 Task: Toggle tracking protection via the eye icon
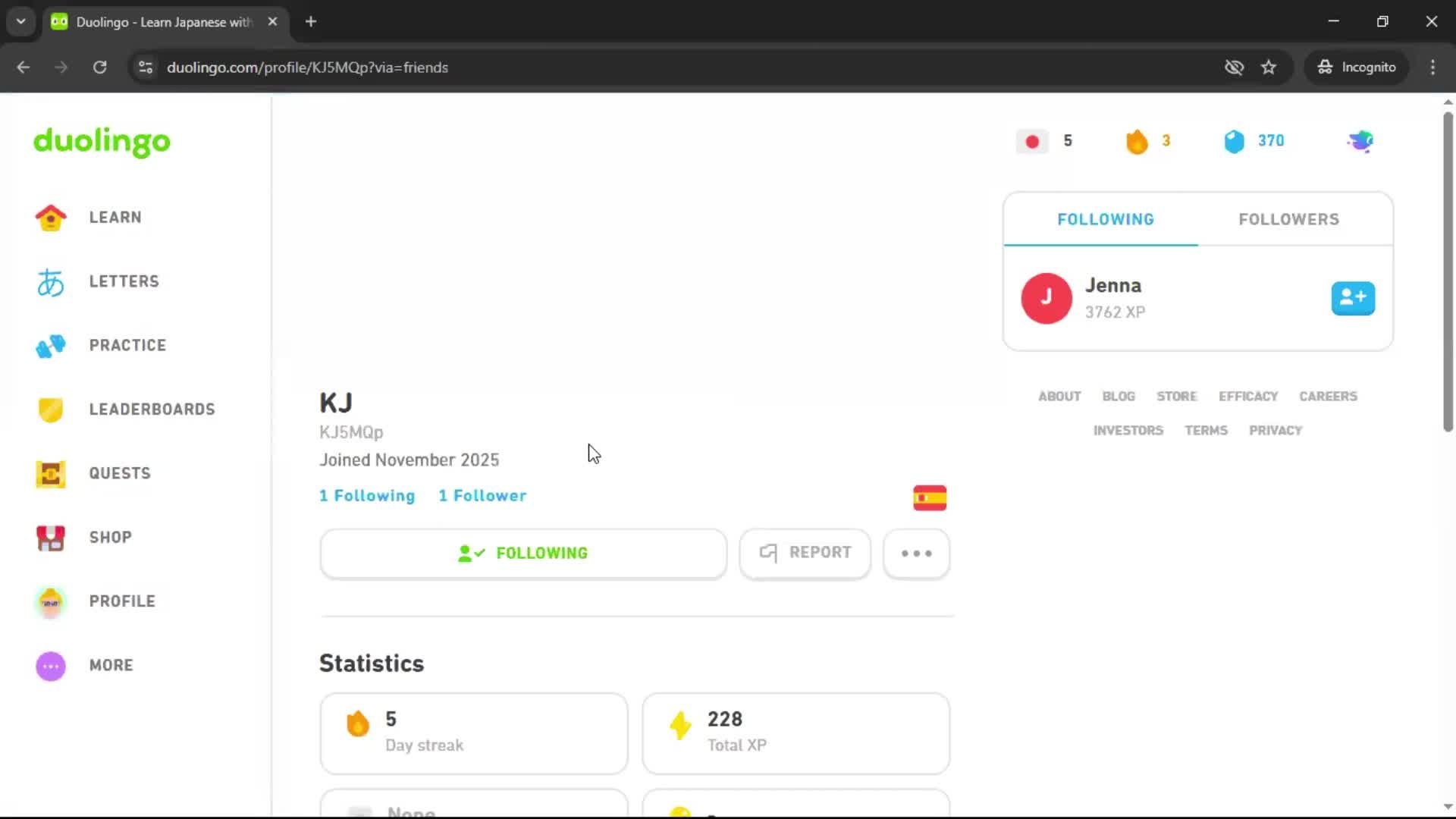[x=1235, y=67]
